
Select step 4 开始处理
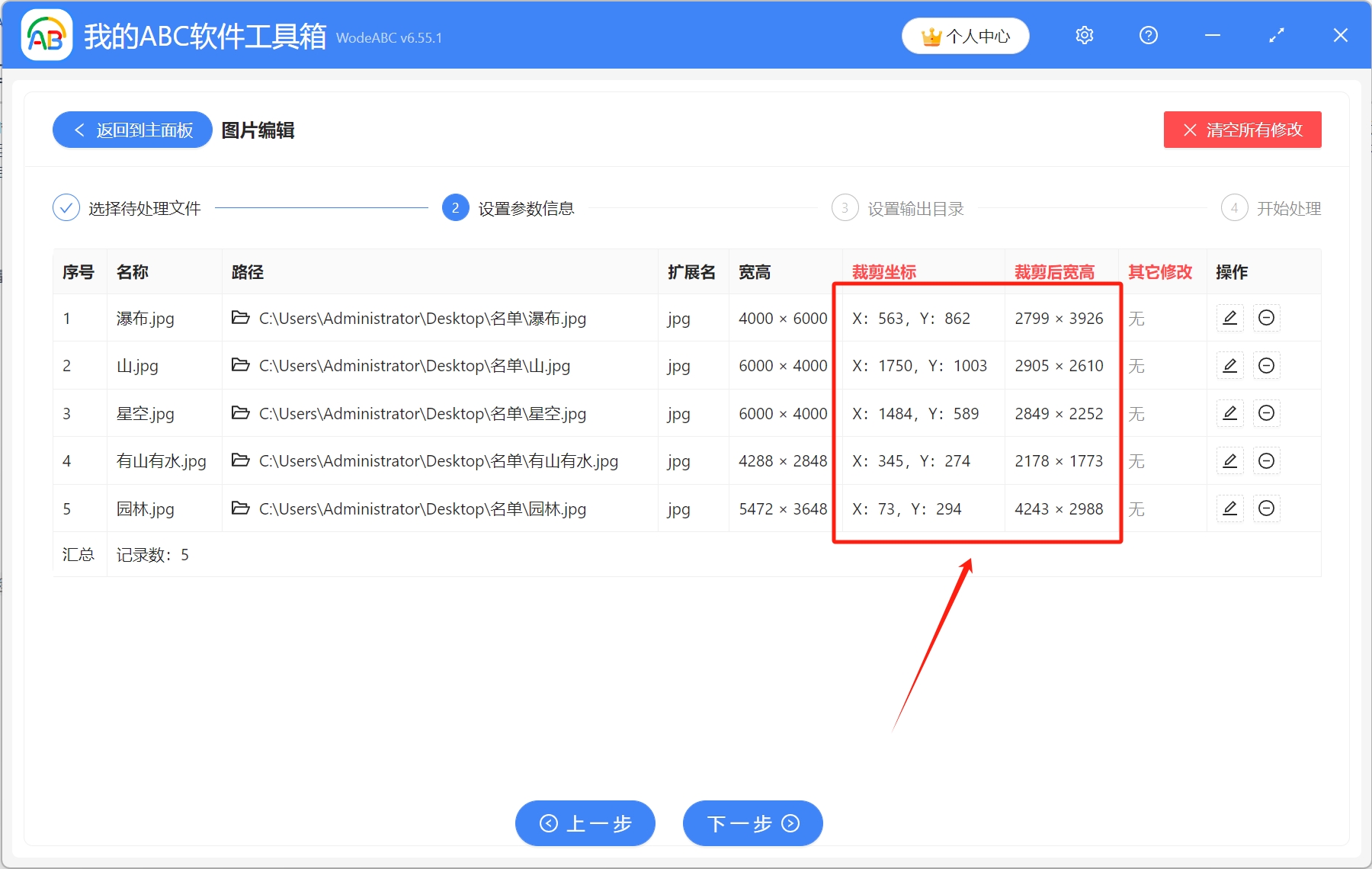point(1271,208)
